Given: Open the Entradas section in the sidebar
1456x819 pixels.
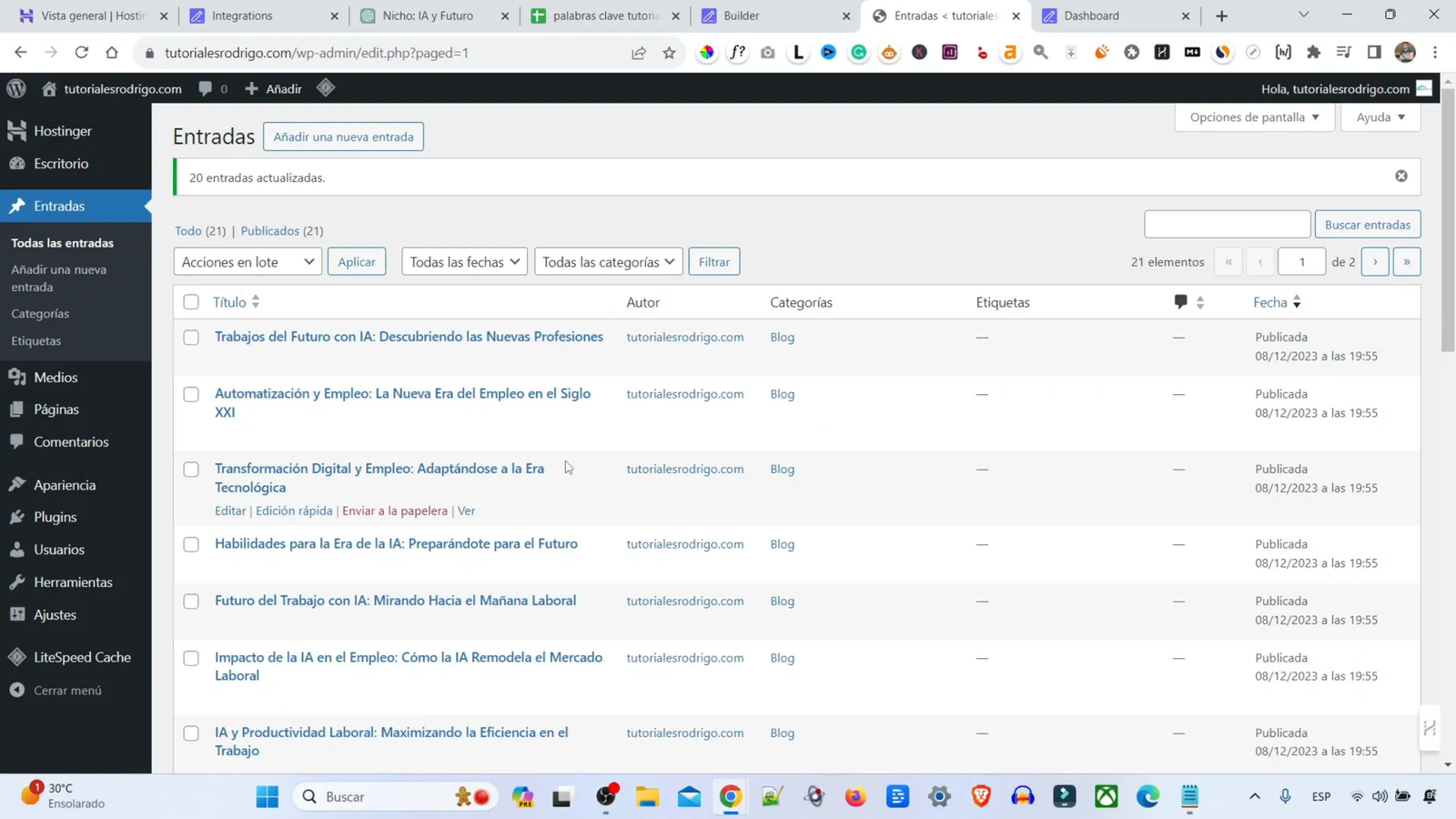Looking at the screenshot, I should click(x=61, y=206).
